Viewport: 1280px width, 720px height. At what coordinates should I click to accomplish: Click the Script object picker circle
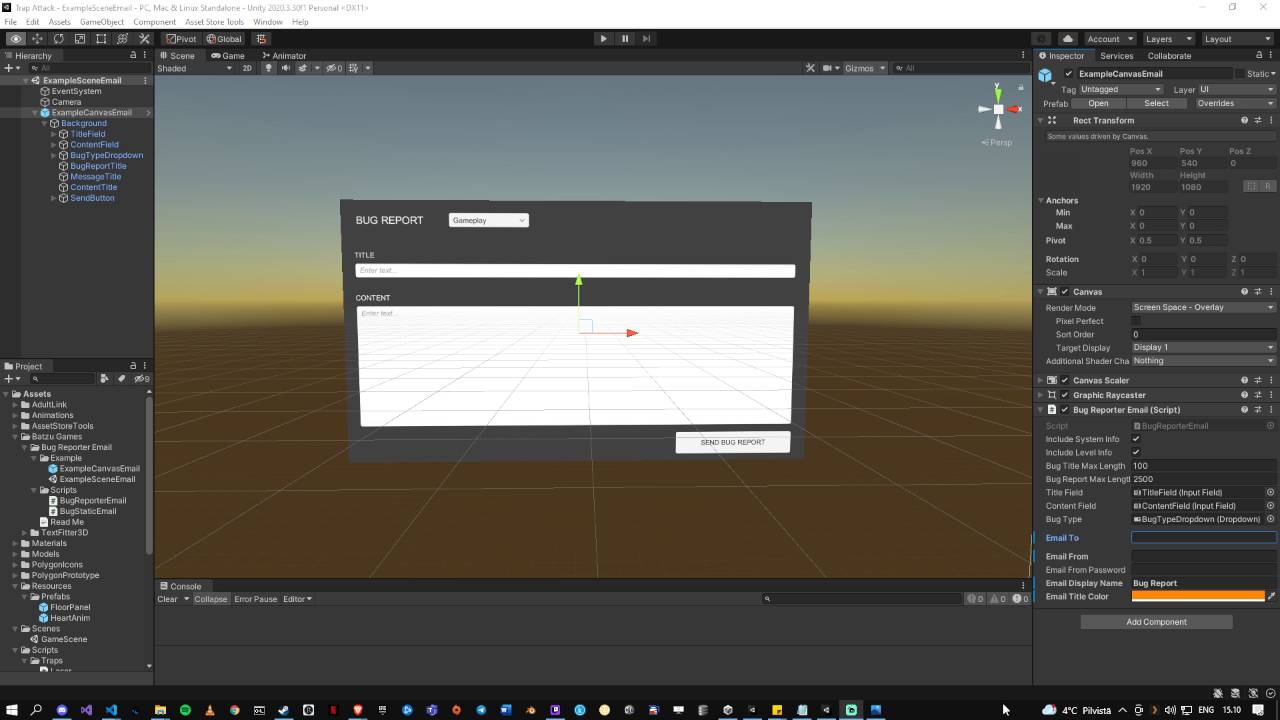(1271, 426)
